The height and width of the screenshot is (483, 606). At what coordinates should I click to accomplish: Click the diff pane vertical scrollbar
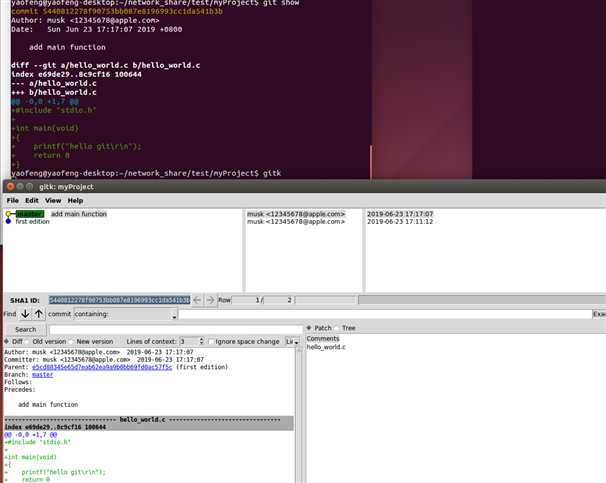(300, 415)
